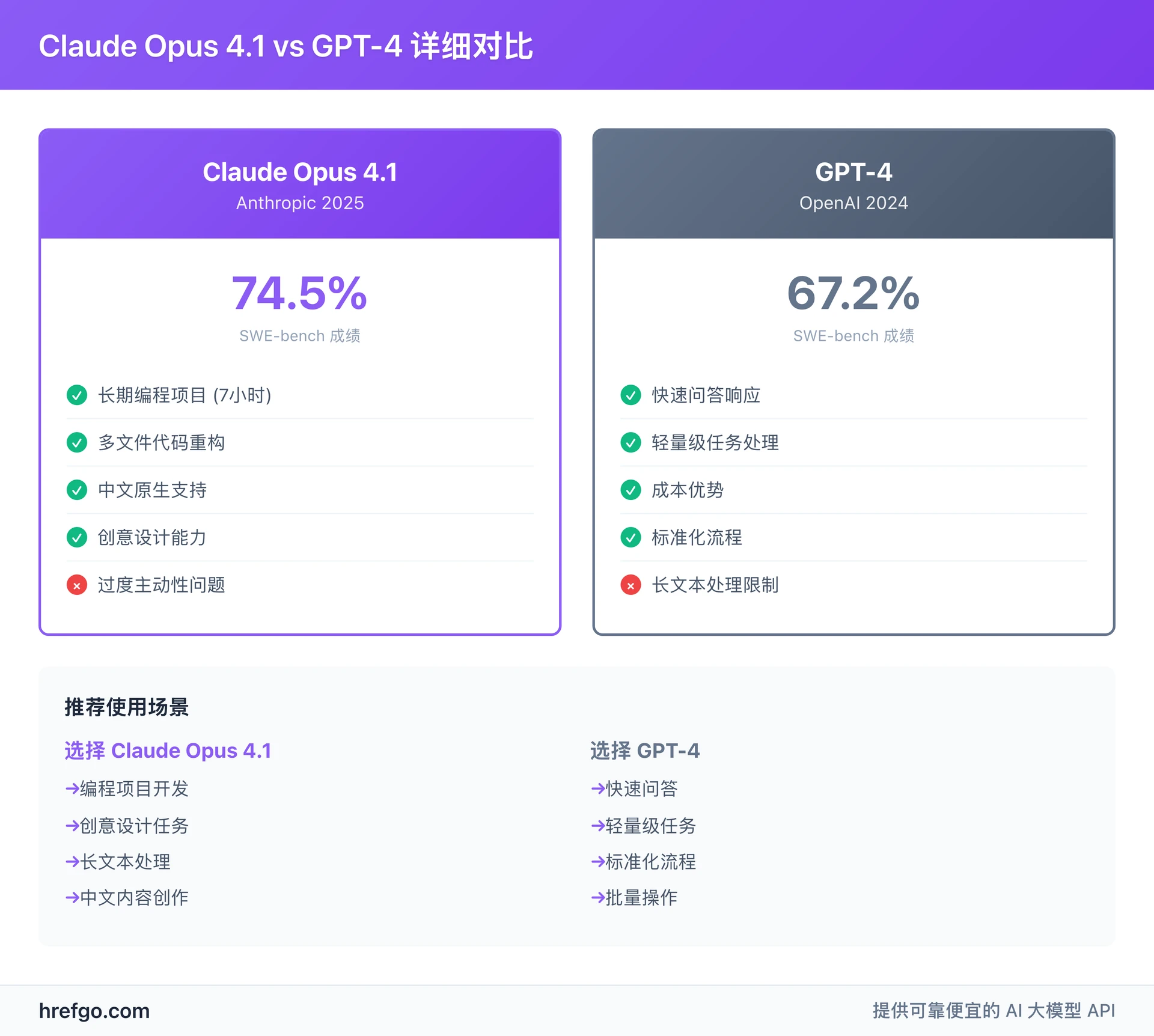Click SWE-bench 成绩 label under 74.5%
Viewport: 1154px width, 1036px height.
(300, 335)
